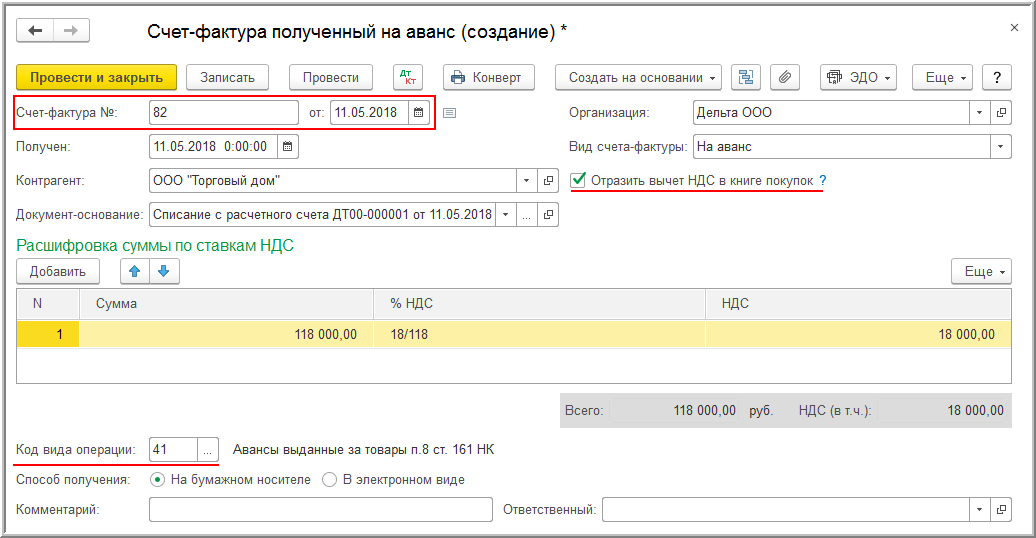Select the 18 000,00 НДС cell in row 1

coord(858,334)
